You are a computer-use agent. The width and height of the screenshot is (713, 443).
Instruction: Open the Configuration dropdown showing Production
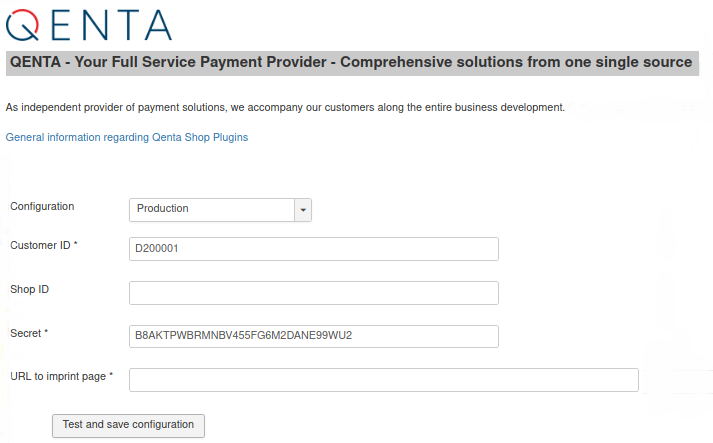pyautogui.click(x=220, y=210)
